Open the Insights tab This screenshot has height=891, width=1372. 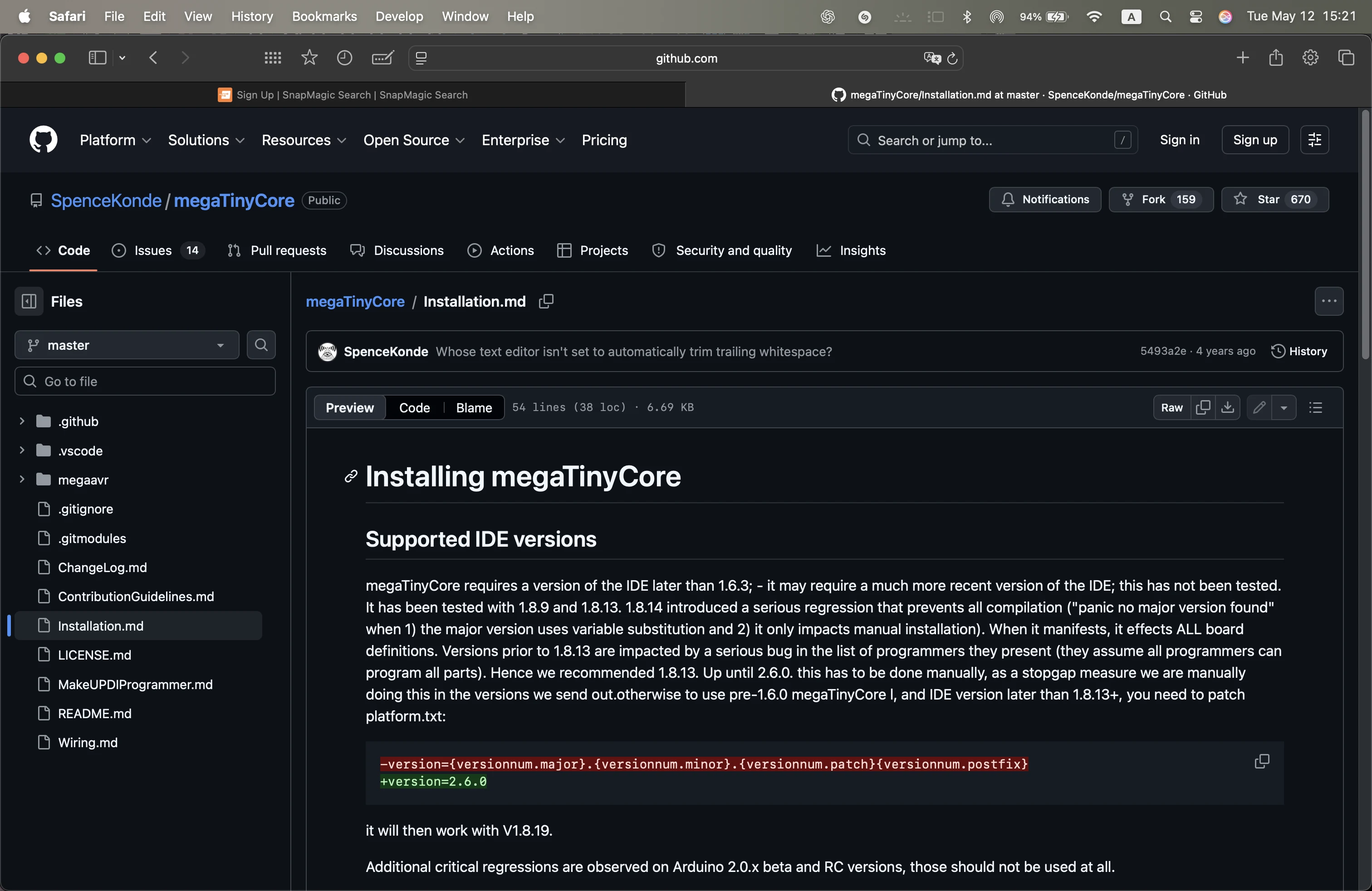[851, 250]
